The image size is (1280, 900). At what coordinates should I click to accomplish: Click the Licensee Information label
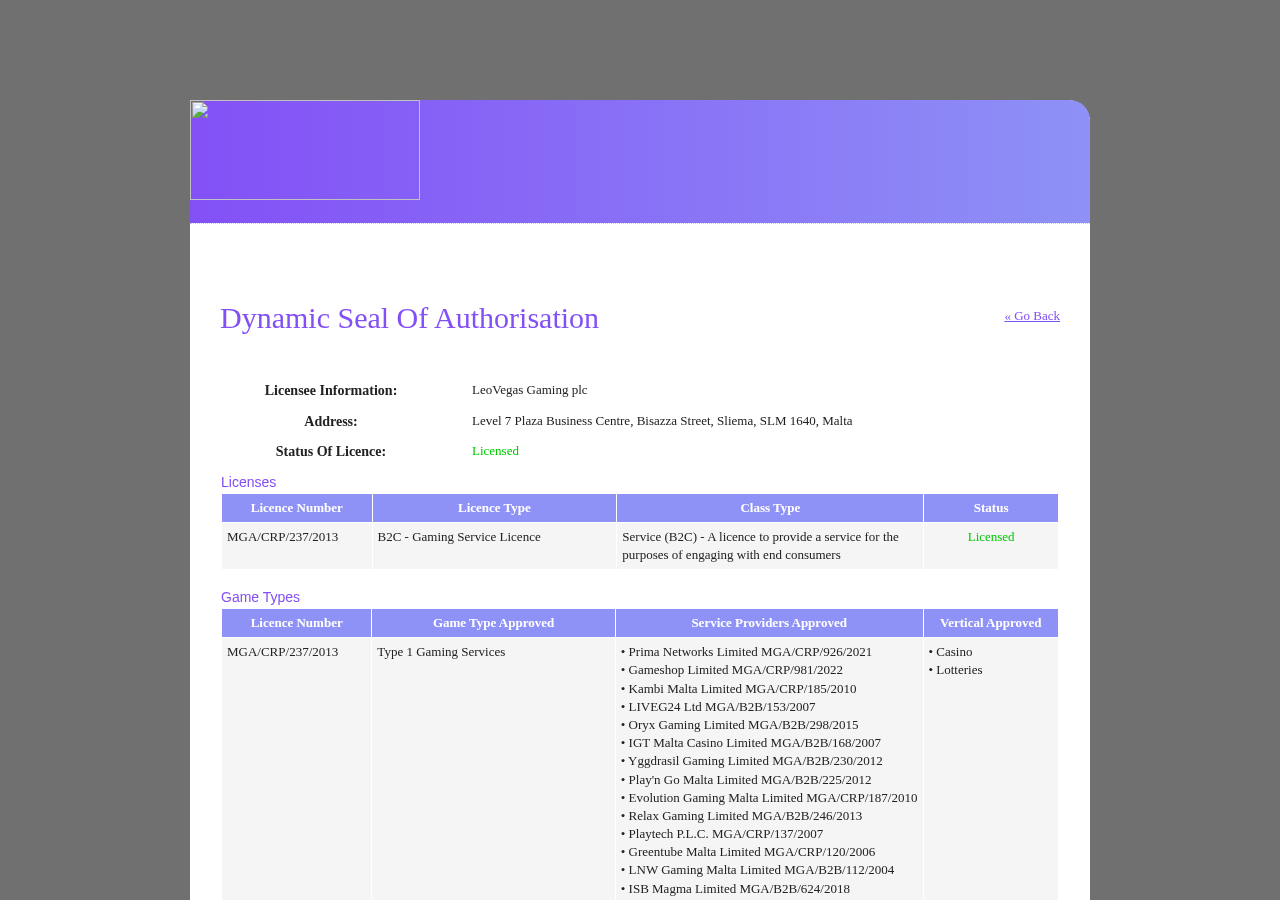click(x=331, y=390)
